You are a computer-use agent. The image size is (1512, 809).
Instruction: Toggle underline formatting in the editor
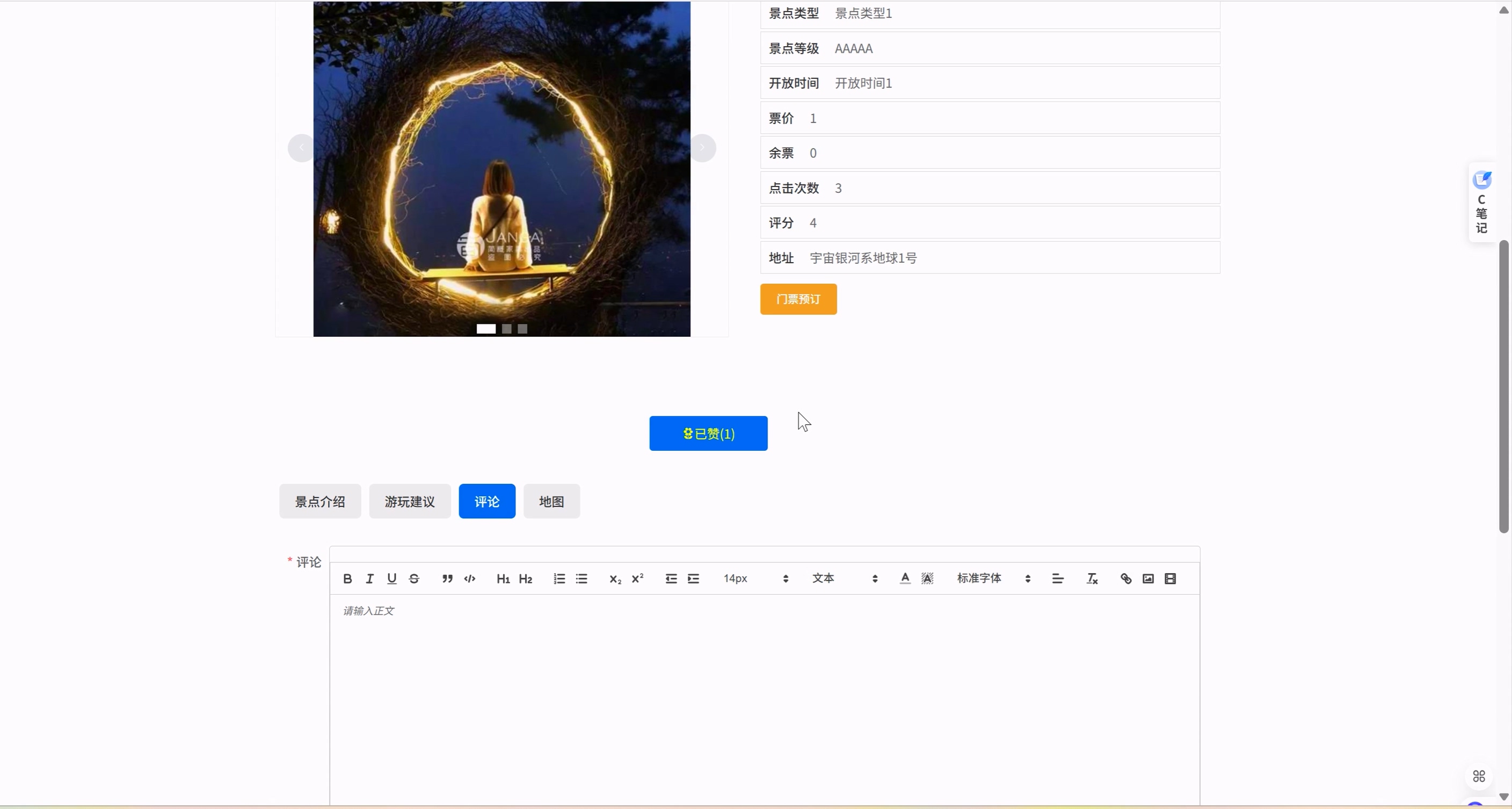(x=391, y=579)
